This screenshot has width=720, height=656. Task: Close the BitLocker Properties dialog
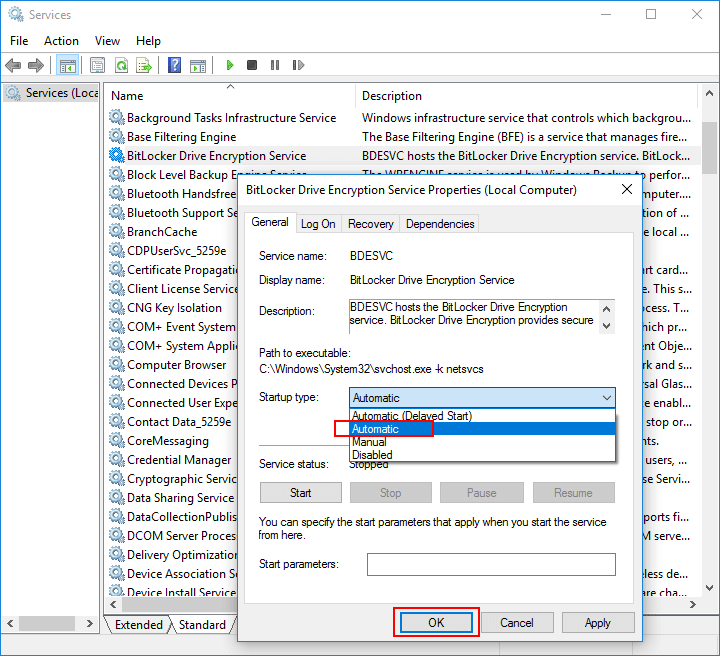[x=627, y=189]
